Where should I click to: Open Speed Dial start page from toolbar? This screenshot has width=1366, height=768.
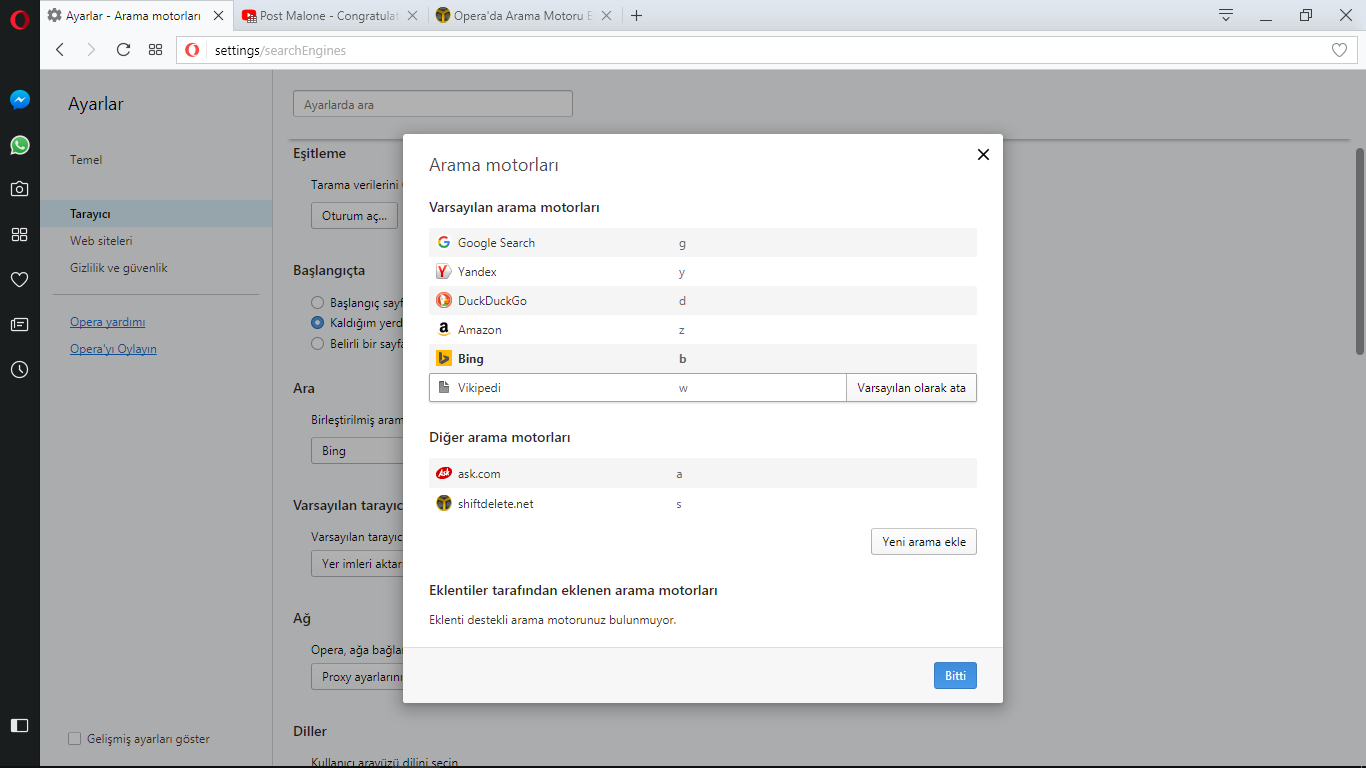point(155,50)
